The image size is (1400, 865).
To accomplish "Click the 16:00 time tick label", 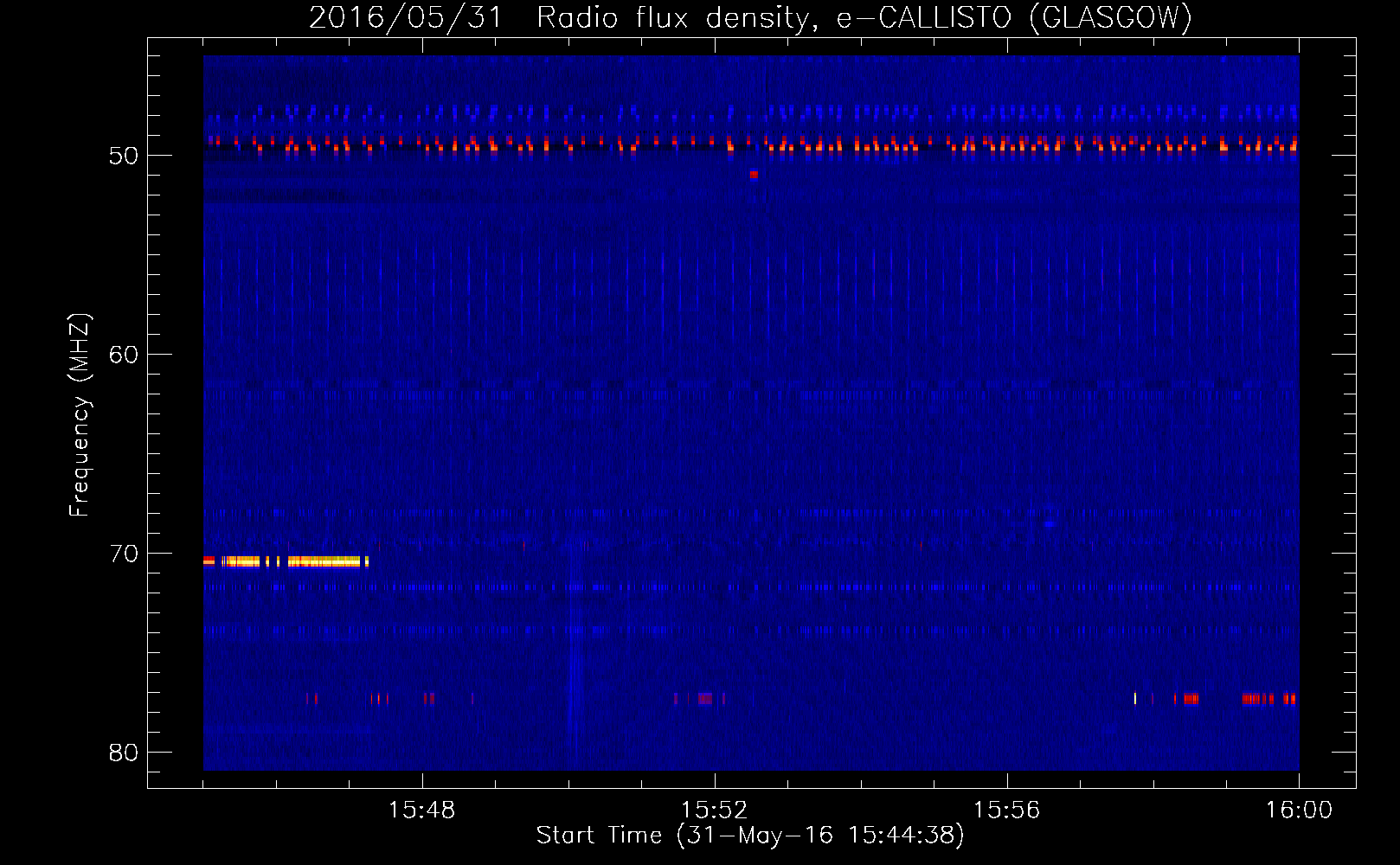I will pos(1299,811).
